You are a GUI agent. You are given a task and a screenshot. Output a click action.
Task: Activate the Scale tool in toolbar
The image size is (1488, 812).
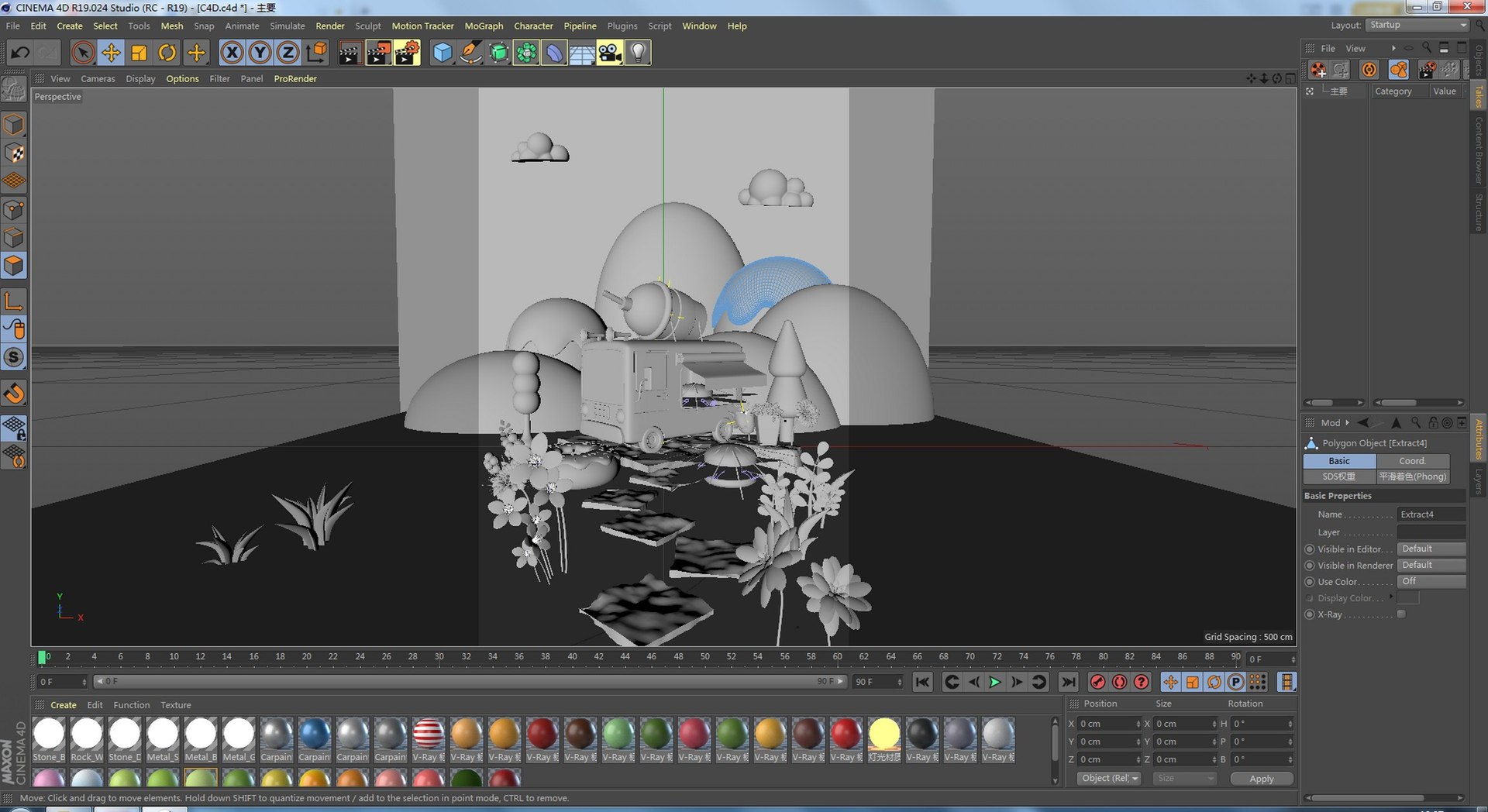point(139,53)
